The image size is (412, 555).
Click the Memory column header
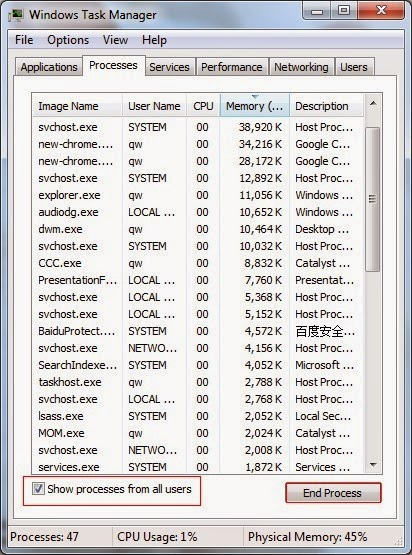pyautogui.click(x=255, y=106)
